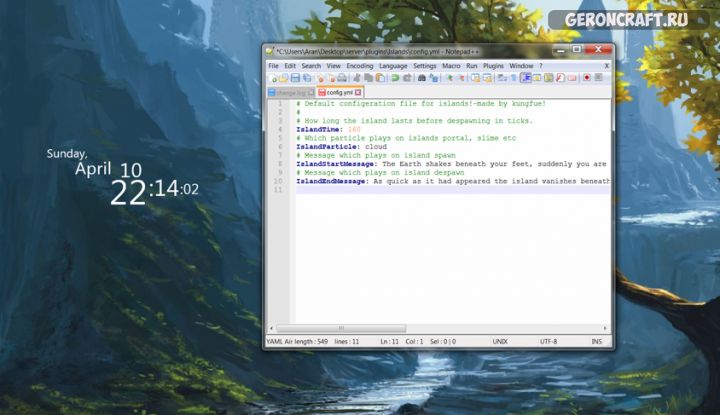Click the 'length : 549' status bar entry
This screenshot has width=720, height=415.
click(x=310, y=342)
